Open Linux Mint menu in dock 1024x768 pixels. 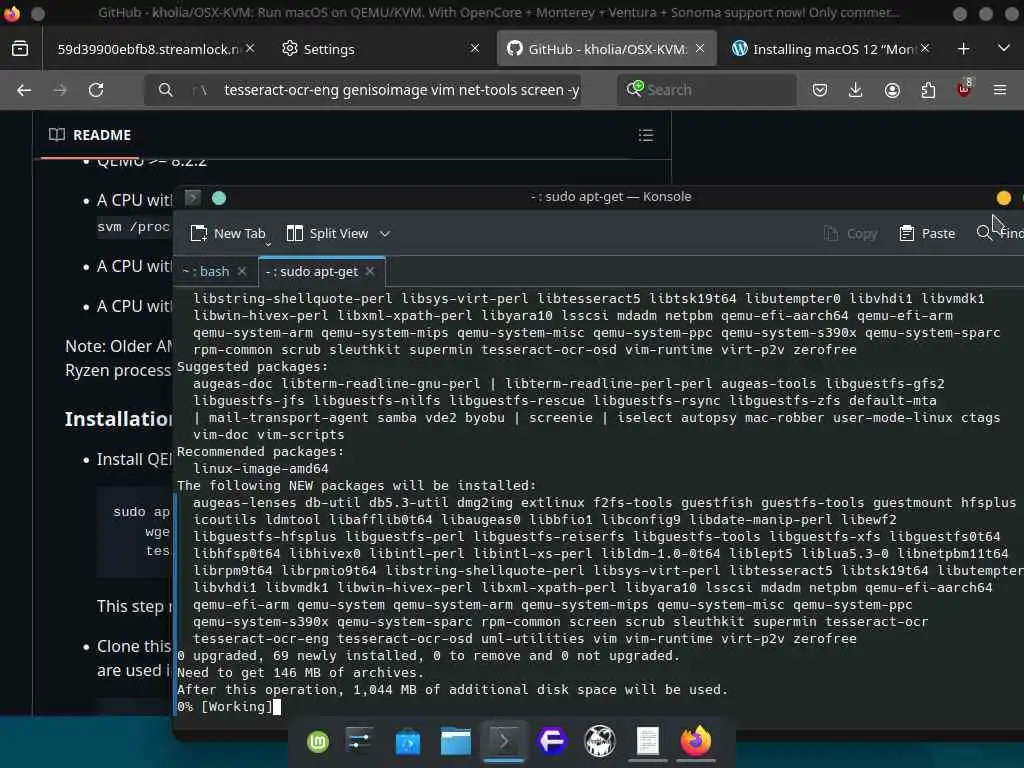pyautogui.click(x=318, y=741)
